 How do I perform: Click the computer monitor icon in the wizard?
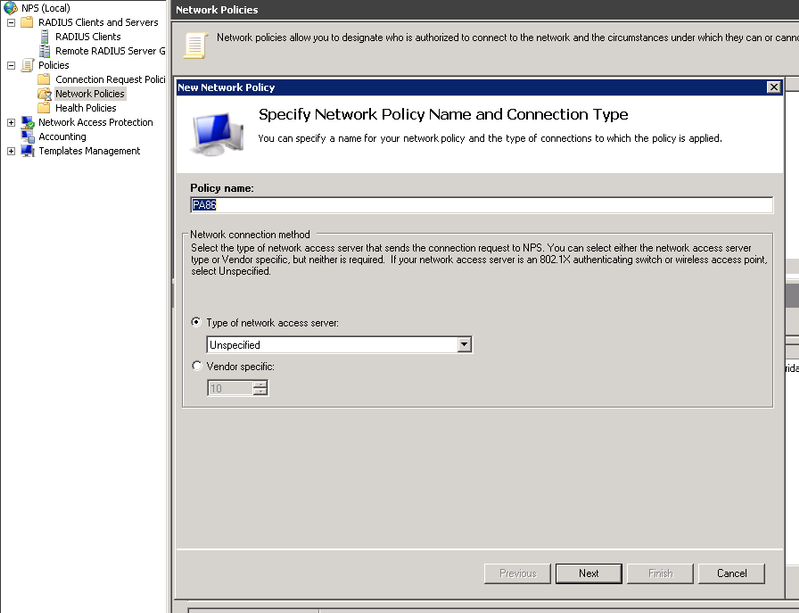[218, 135]
